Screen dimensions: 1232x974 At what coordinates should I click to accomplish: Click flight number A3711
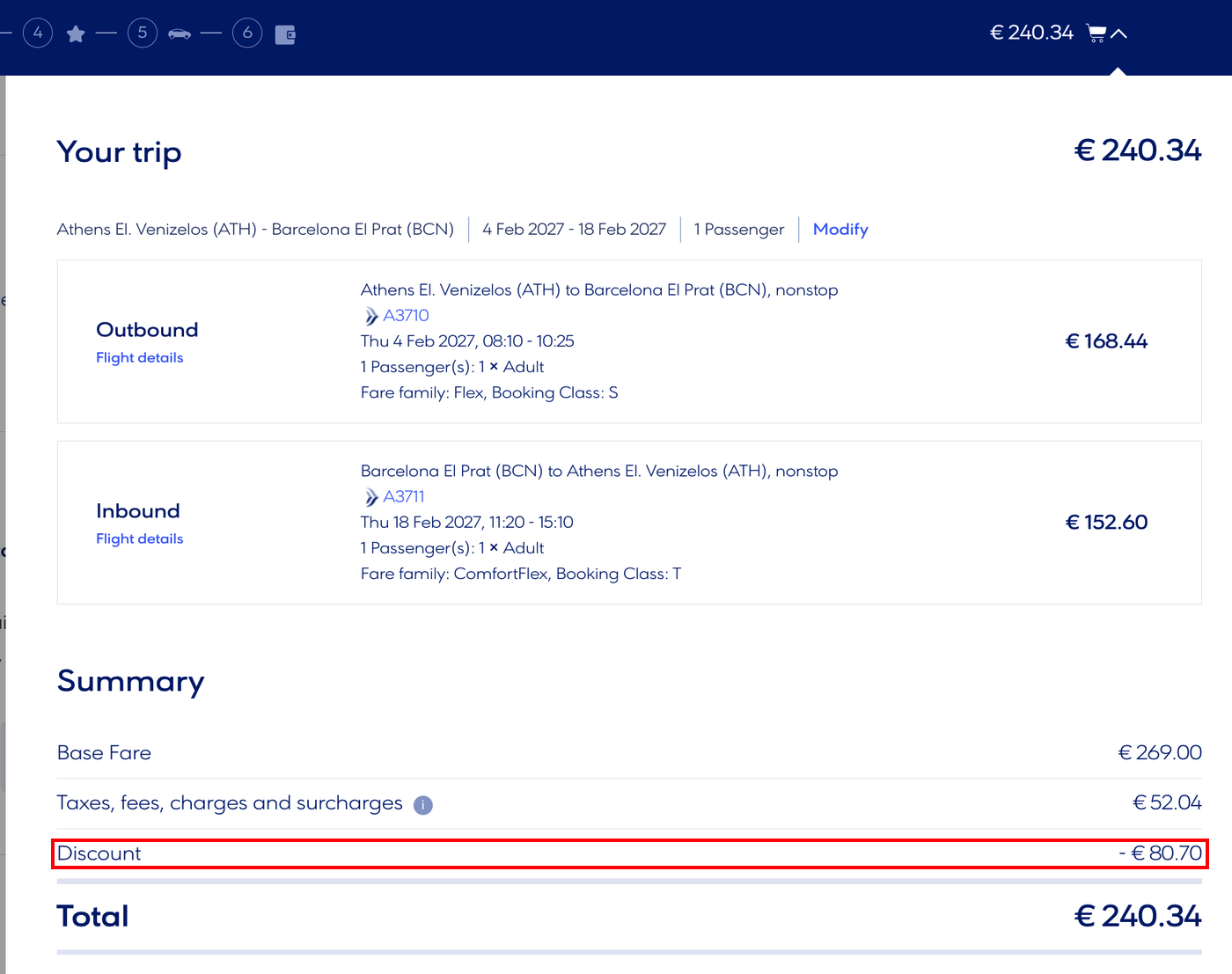click(404, 496)
